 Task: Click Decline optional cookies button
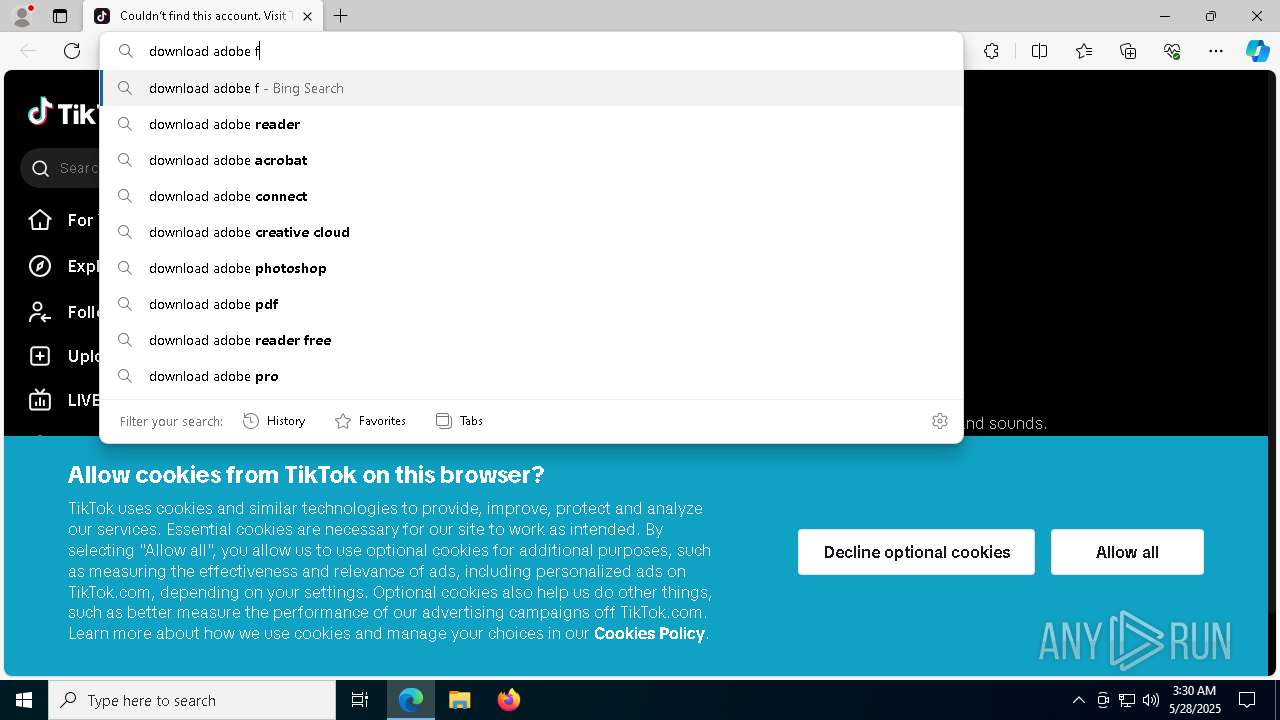tap(916, 552)
